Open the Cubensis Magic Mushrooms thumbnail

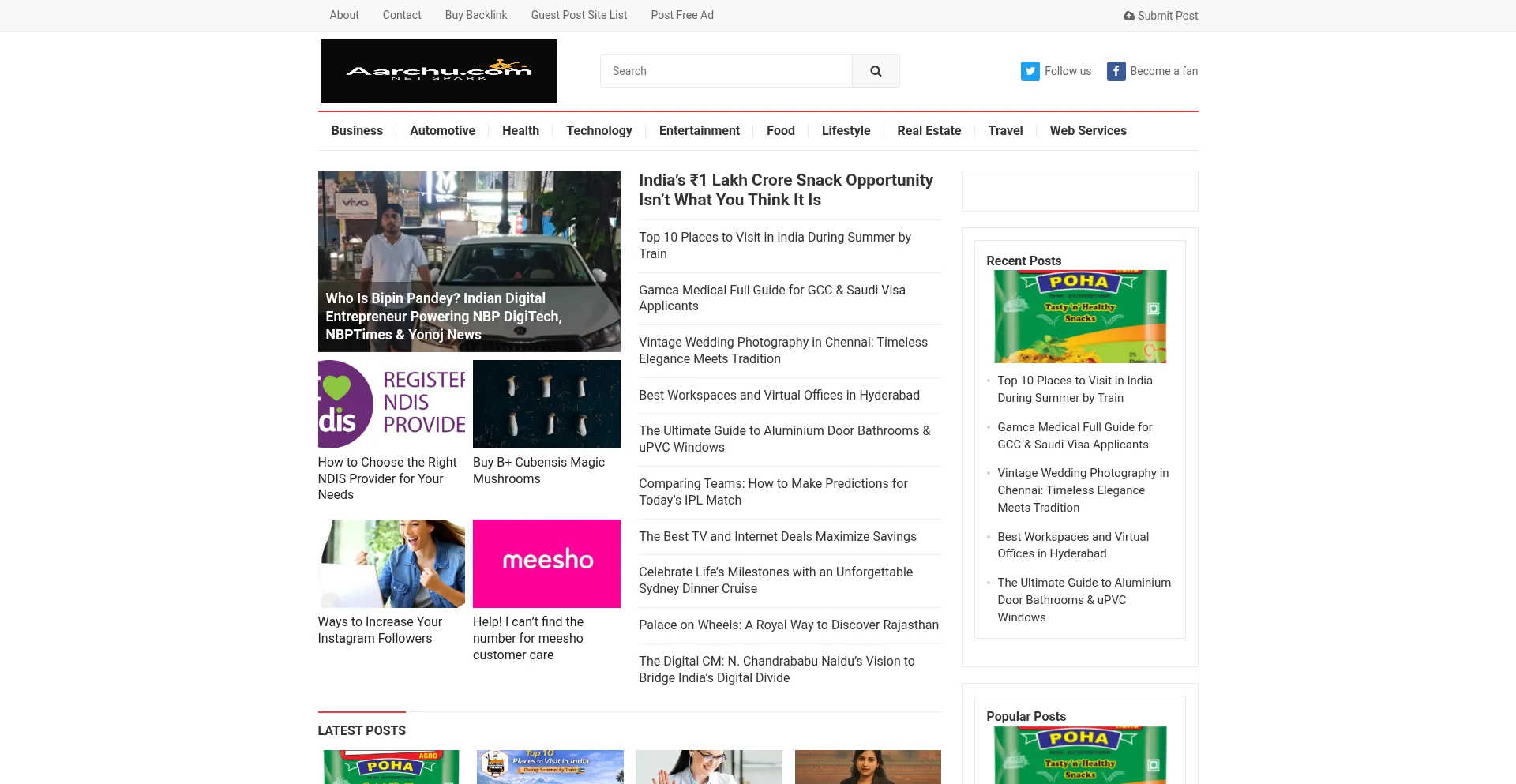tap(546, 404)
